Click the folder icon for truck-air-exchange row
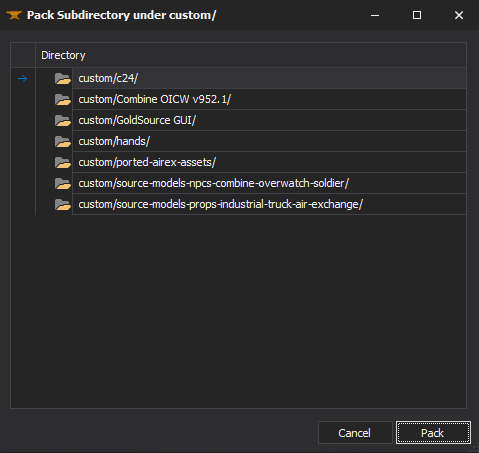Image resolution: width=479 pixels, height=453 pixels. 63,205
